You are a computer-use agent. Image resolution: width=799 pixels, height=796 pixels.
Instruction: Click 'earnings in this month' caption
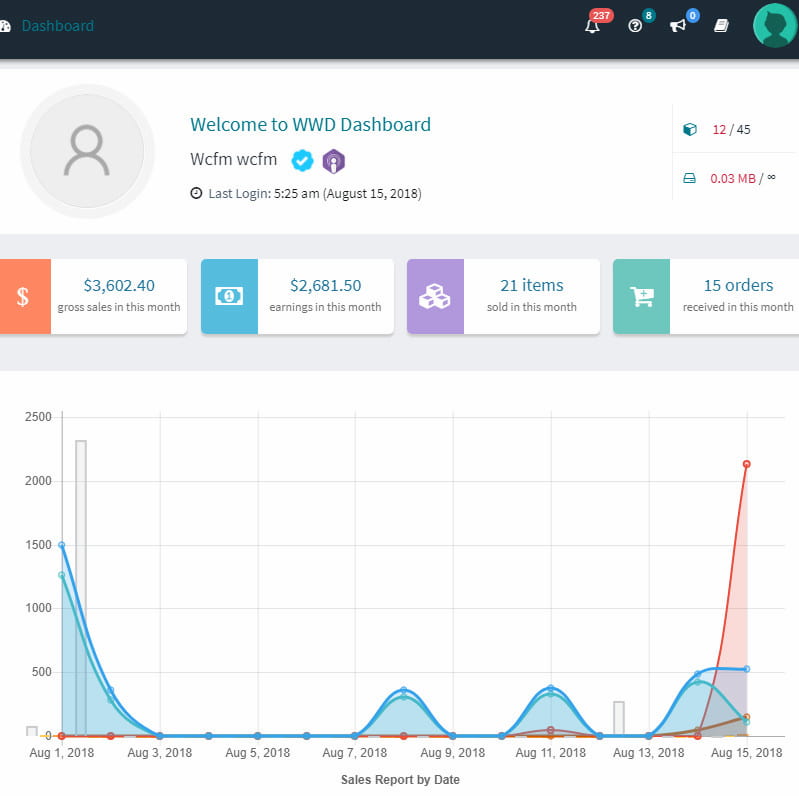325,307
